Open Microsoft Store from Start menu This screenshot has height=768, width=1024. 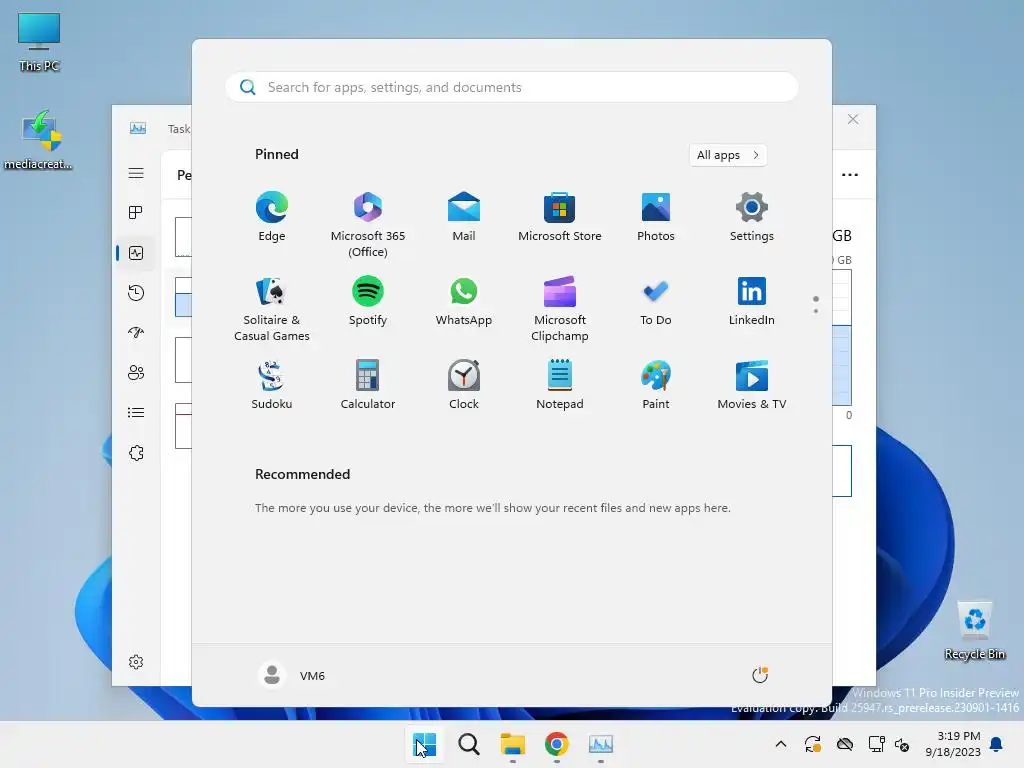tap(560, 217)
